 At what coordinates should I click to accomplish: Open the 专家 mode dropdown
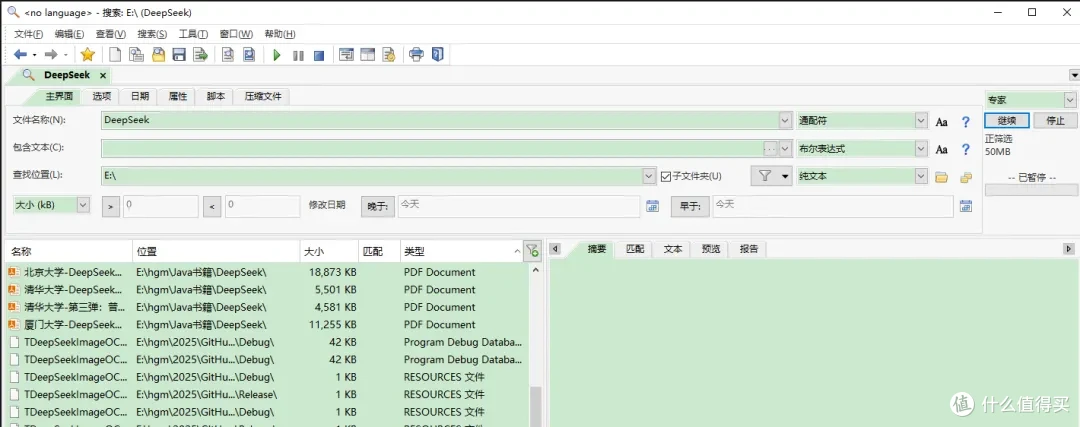click(x=1070, y=100)
